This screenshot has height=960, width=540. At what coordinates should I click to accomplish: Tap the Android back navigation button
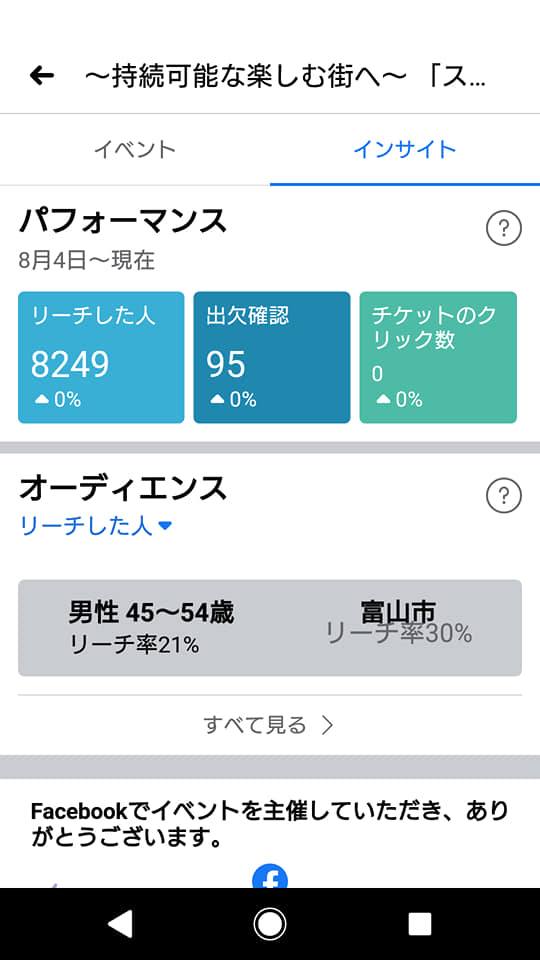click(120, 924)
